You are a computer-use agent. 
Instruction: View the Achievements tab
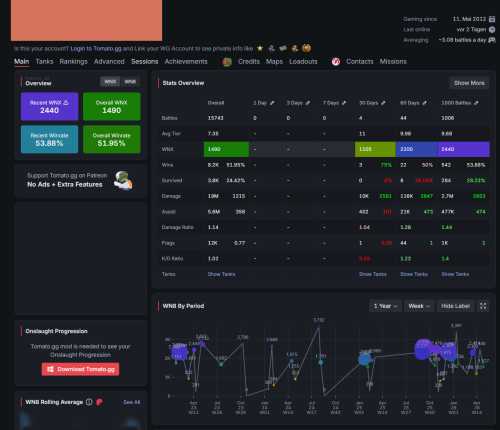186,62
